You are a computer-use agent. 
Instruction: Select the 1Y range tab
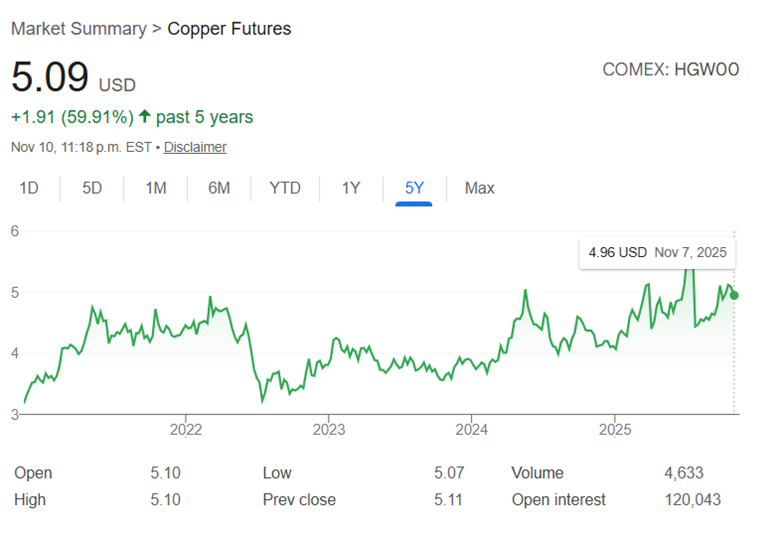pyautogui.click(x=351, y=188)
